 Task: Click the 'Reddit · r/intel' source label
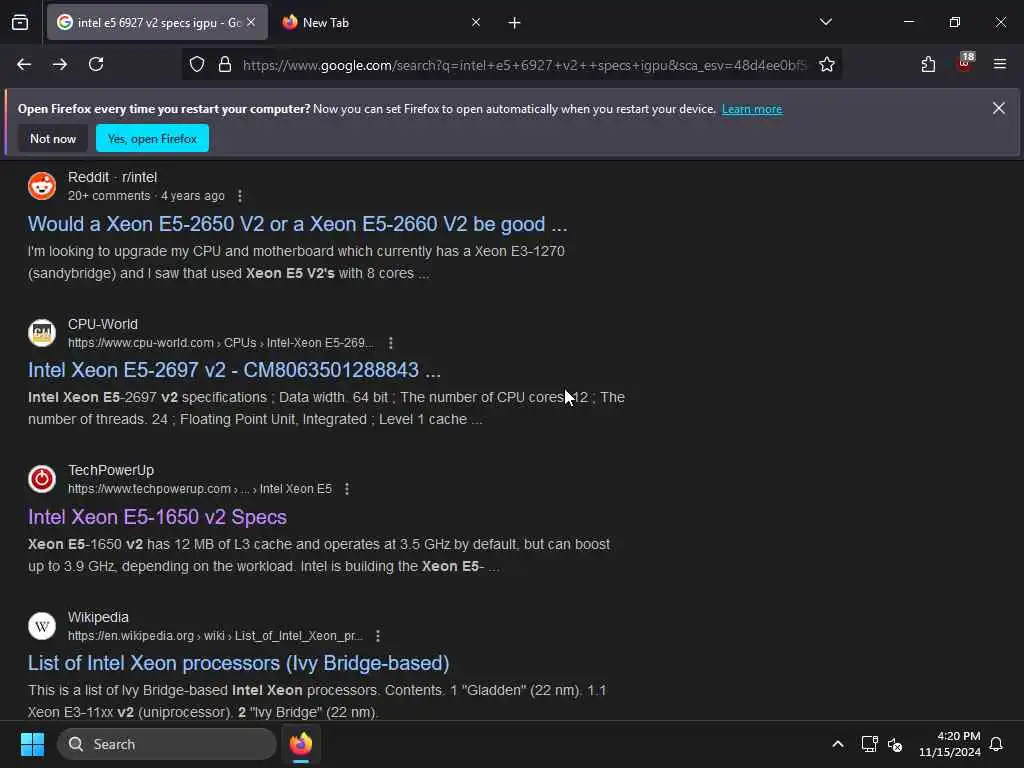[x=112, y=178]
